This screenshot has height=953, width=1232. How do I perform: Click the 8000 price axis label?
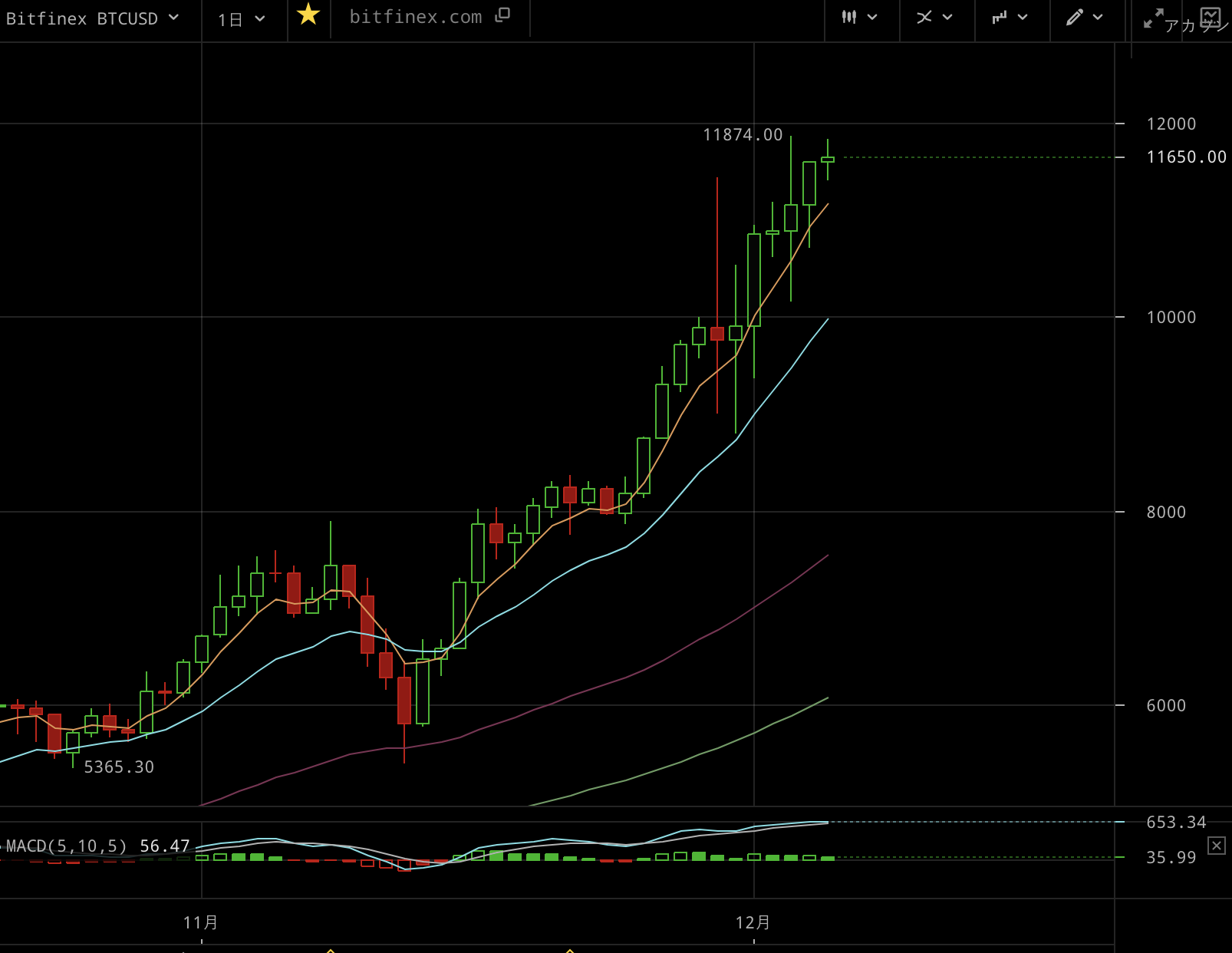[x=1166, y=512]
